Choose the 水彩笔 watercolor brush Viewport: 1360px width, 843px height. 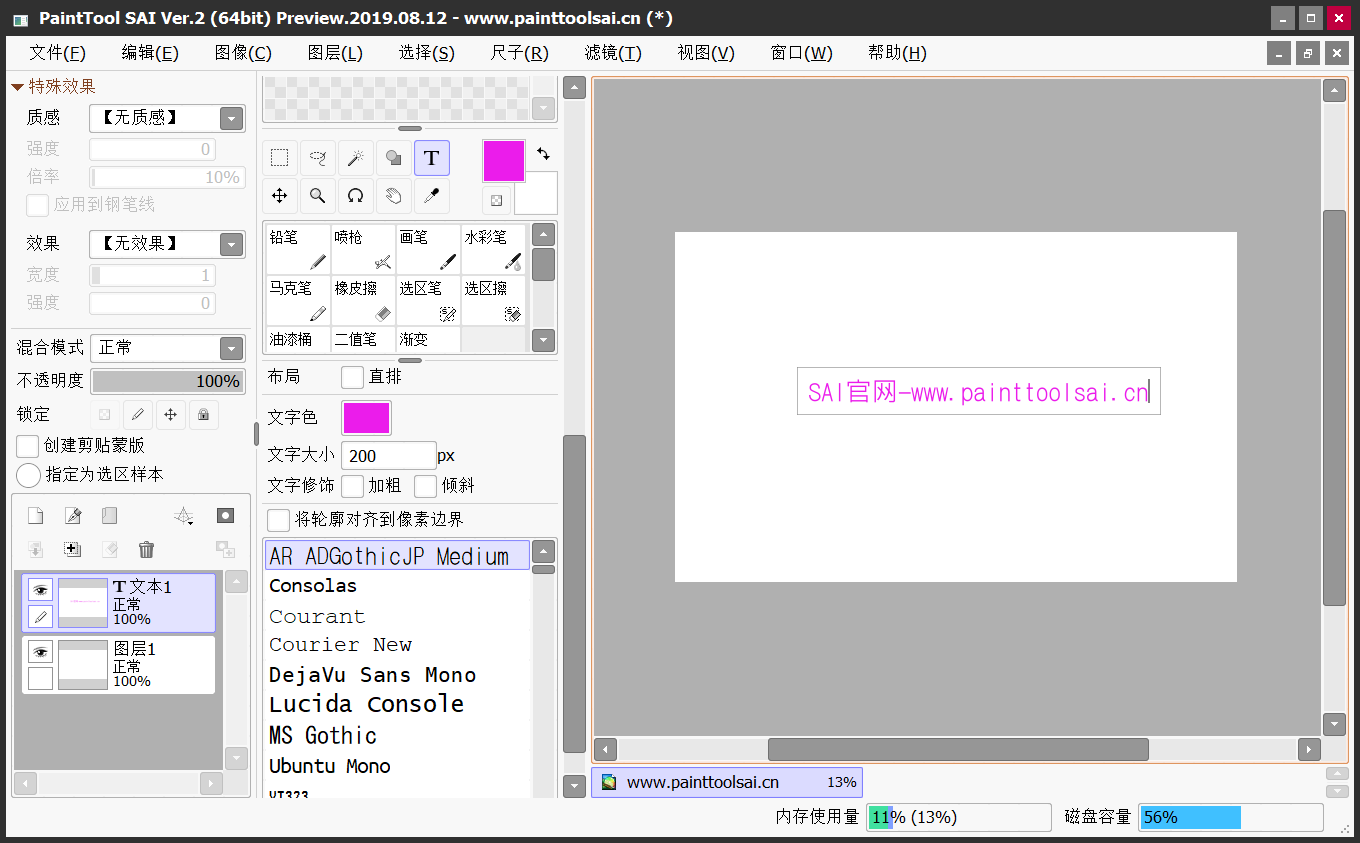[493, 249]
